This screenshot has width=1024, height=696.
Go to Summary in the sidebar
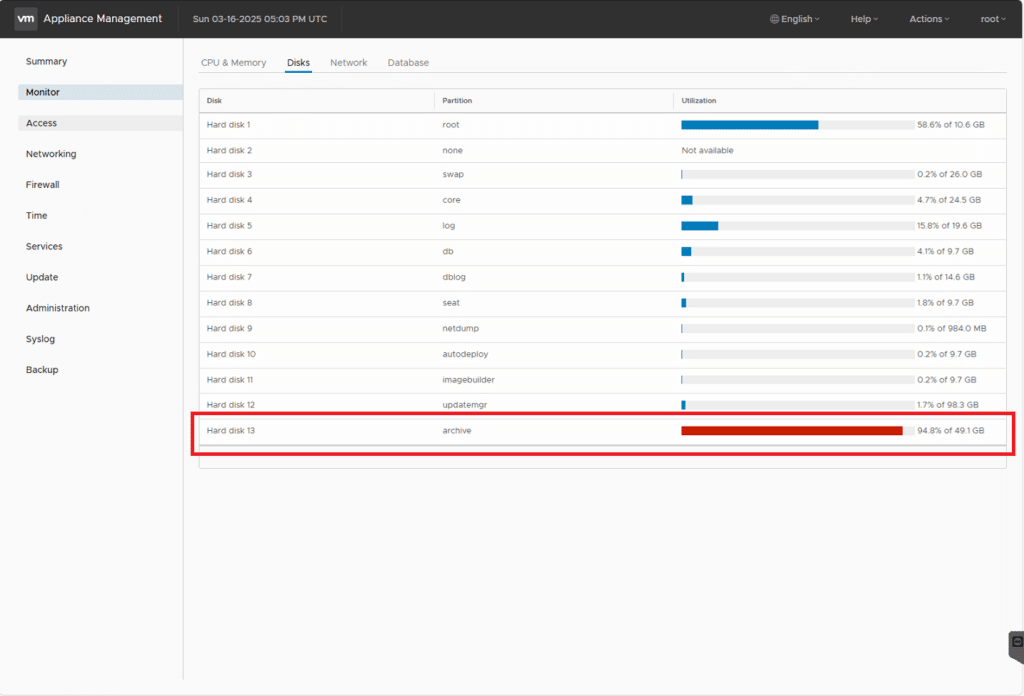(x=46, y=62)
